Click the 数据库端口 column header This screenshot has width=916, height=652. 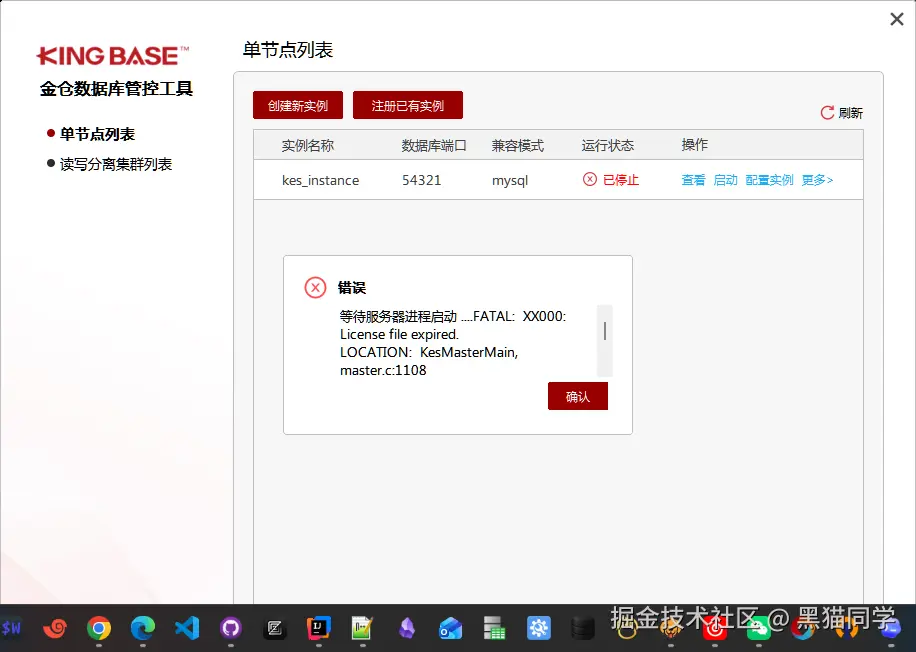[x=434, y=145]
